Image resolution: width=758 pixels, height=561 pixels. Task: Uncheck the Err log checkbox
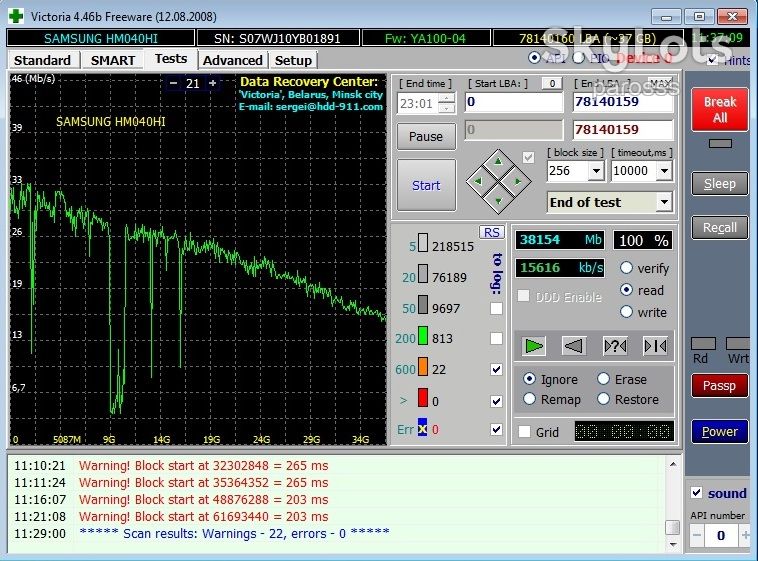pyautogui.click(x=496, y=429)
